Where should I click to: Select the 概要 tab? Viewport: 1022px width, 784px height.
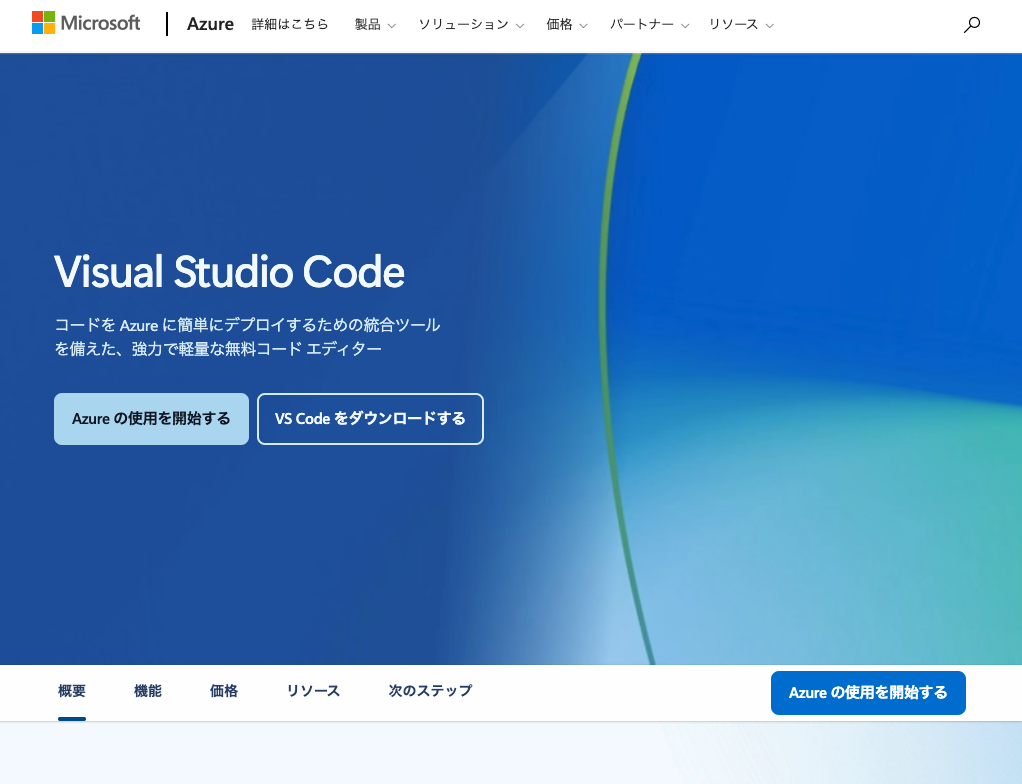(72, 691)
